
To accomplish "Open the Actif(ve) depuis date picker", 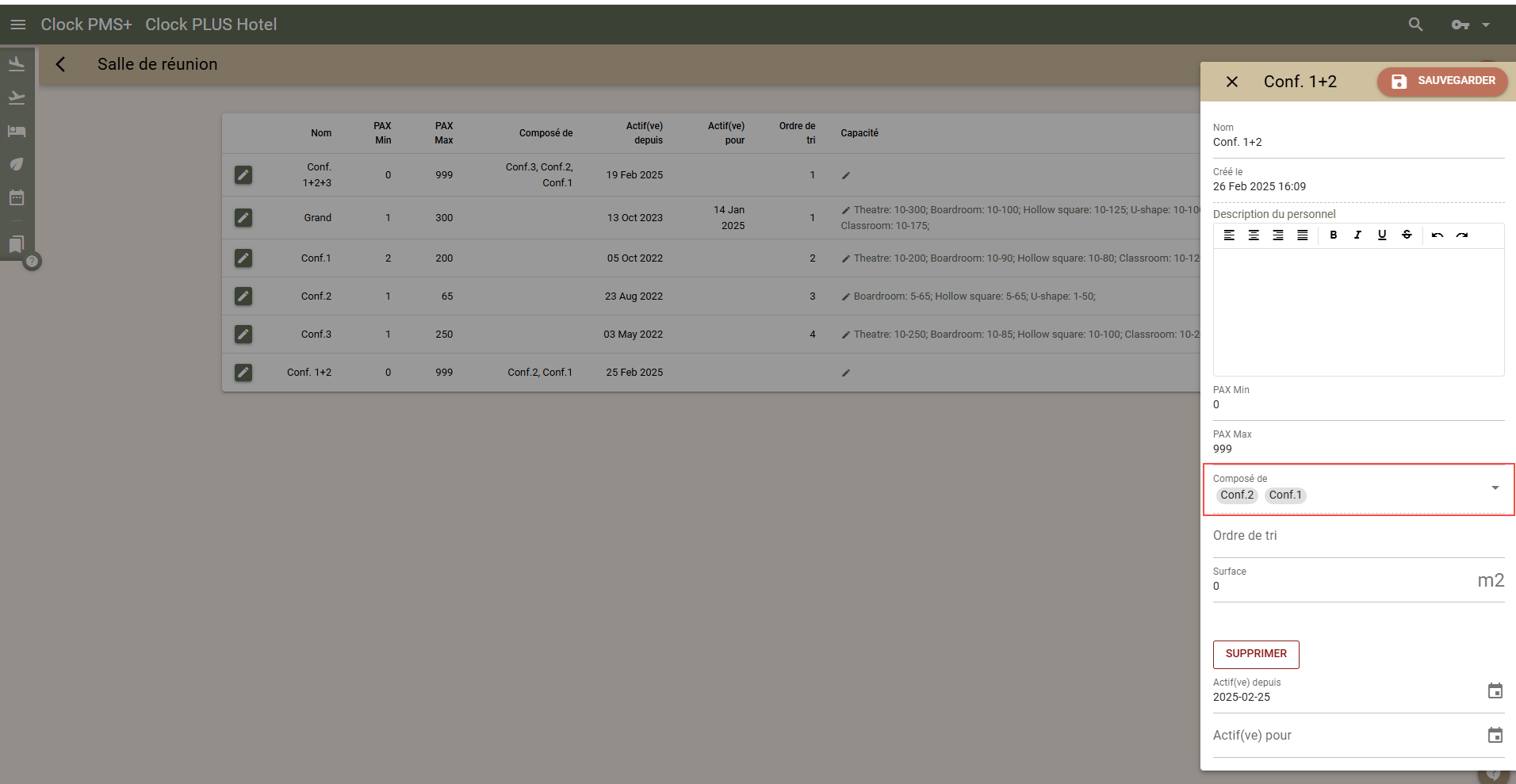I will [x=1495, y=691].
